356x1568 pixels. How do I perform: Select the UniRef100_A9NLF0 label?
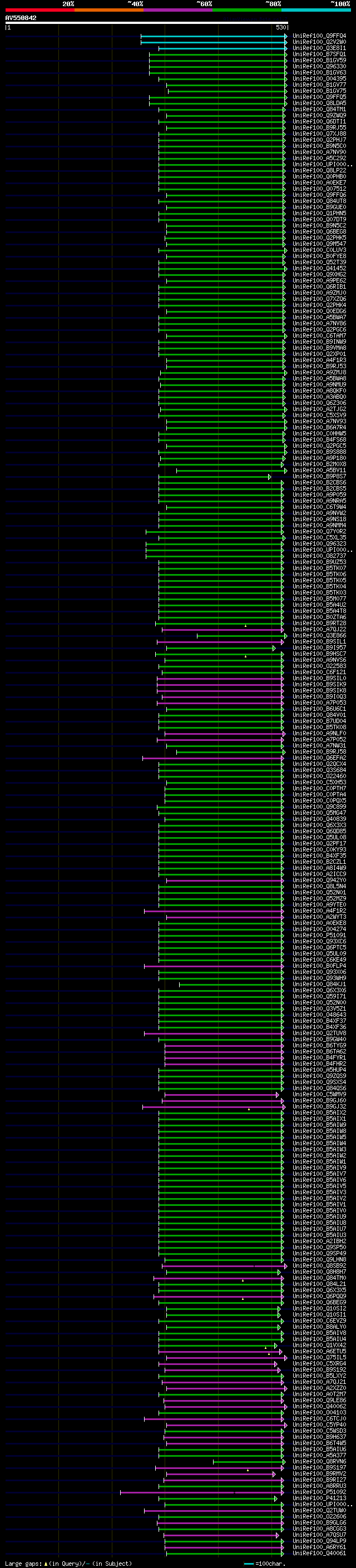tap(319, 734)
